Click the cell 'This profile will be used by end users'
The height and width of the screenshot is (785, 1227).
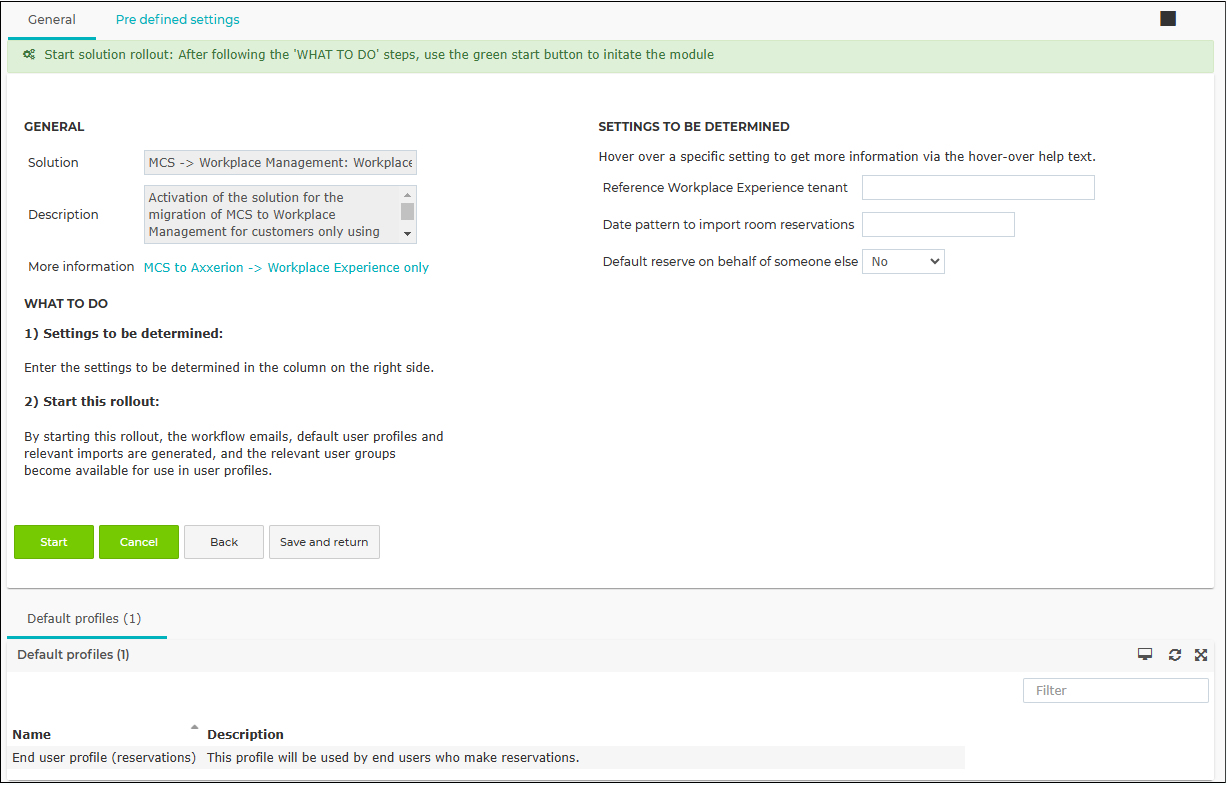coord(393,758)
